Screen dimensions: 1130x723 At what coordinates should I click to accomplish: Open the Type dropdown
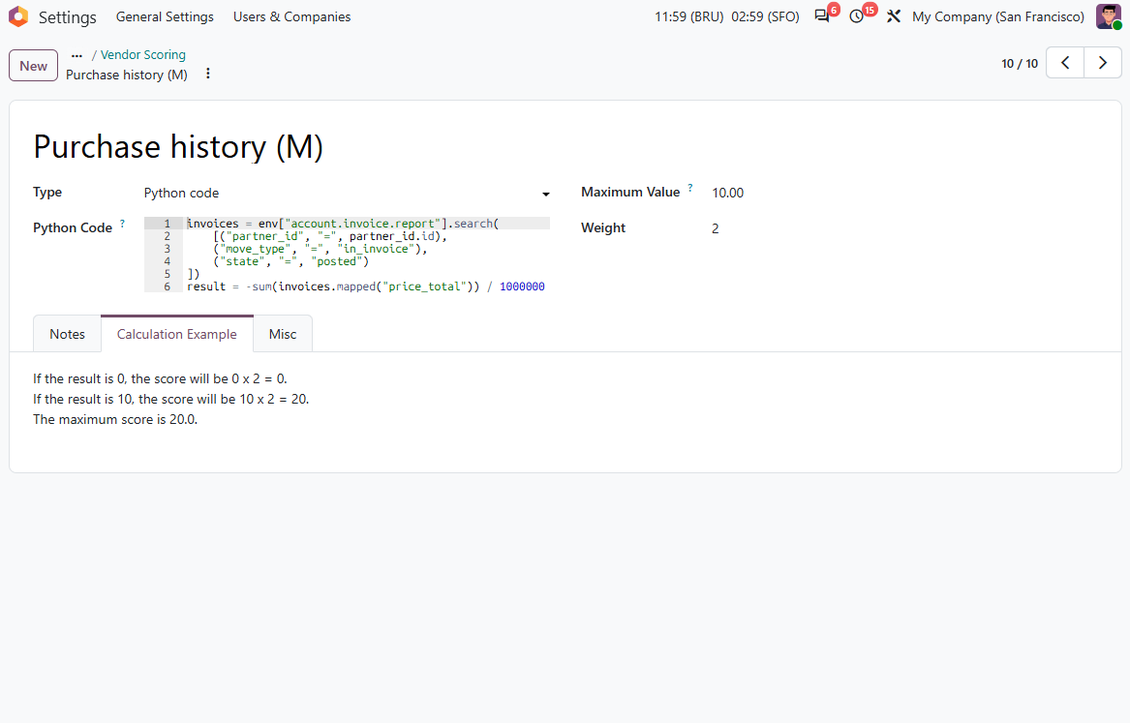point(347,193)
